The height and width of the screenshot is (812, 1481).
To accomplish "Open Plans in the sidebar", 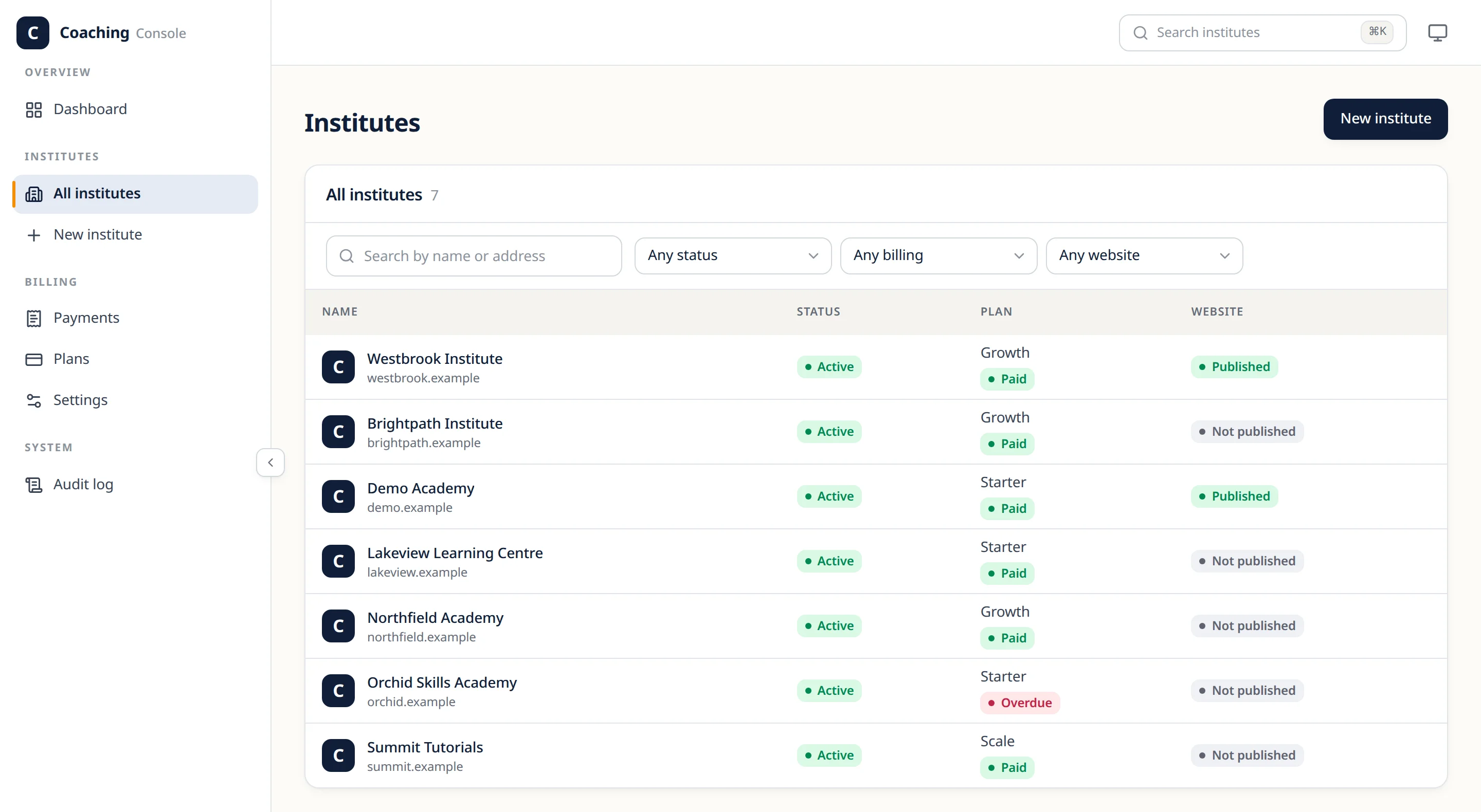I will 135,360.
